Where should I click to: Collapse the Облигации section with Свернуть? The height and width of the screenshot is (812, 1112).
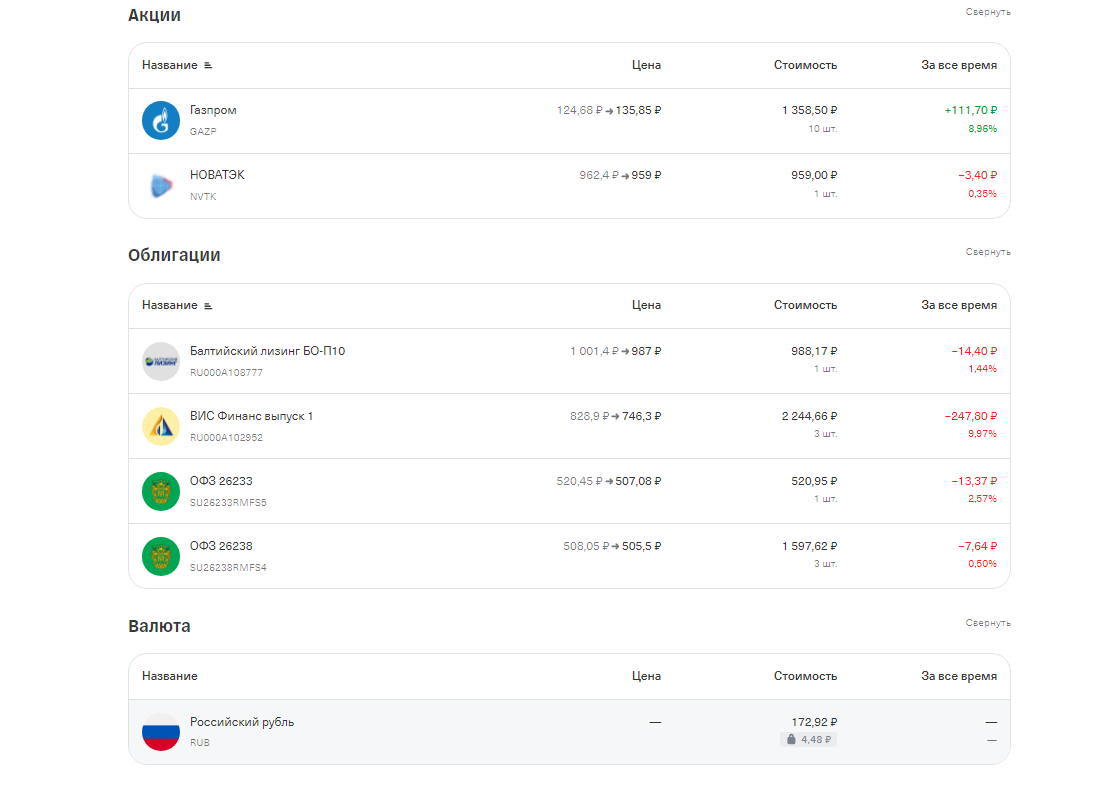tap(988, 252)
